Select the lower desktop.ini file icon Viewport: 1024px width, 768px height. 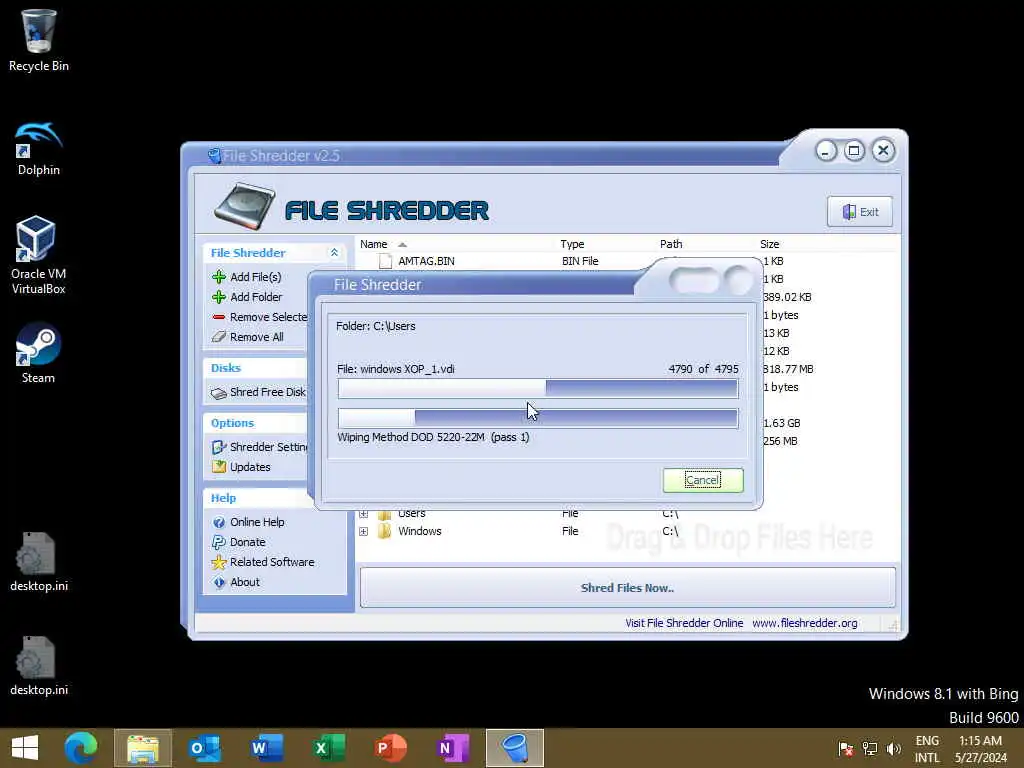tap(39, 666)
